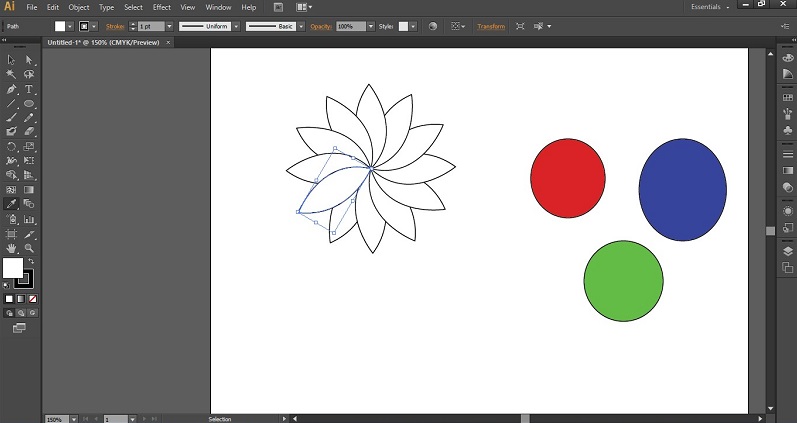Open the Effect menu
The image size is (797, 423).
pos(161,7)
